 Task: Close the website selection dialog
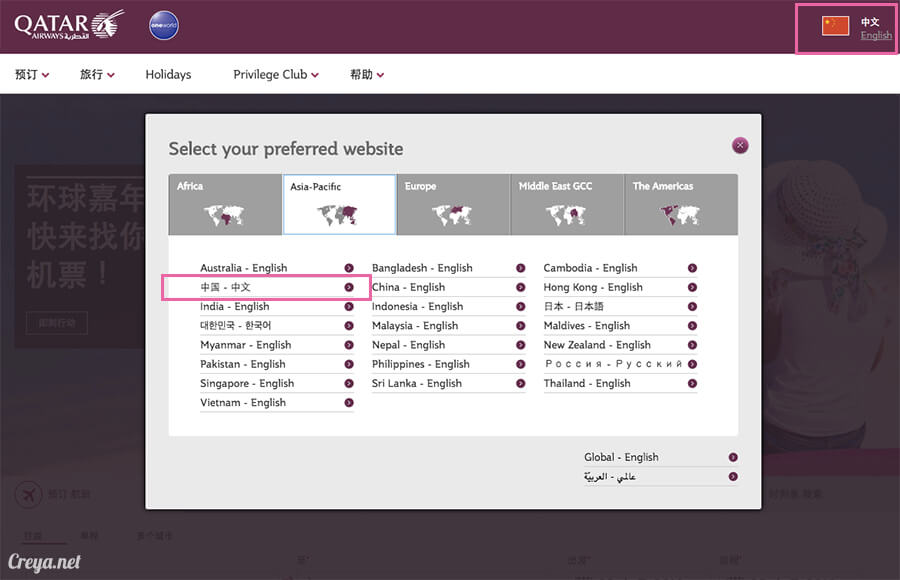click(x=740, y=145)
